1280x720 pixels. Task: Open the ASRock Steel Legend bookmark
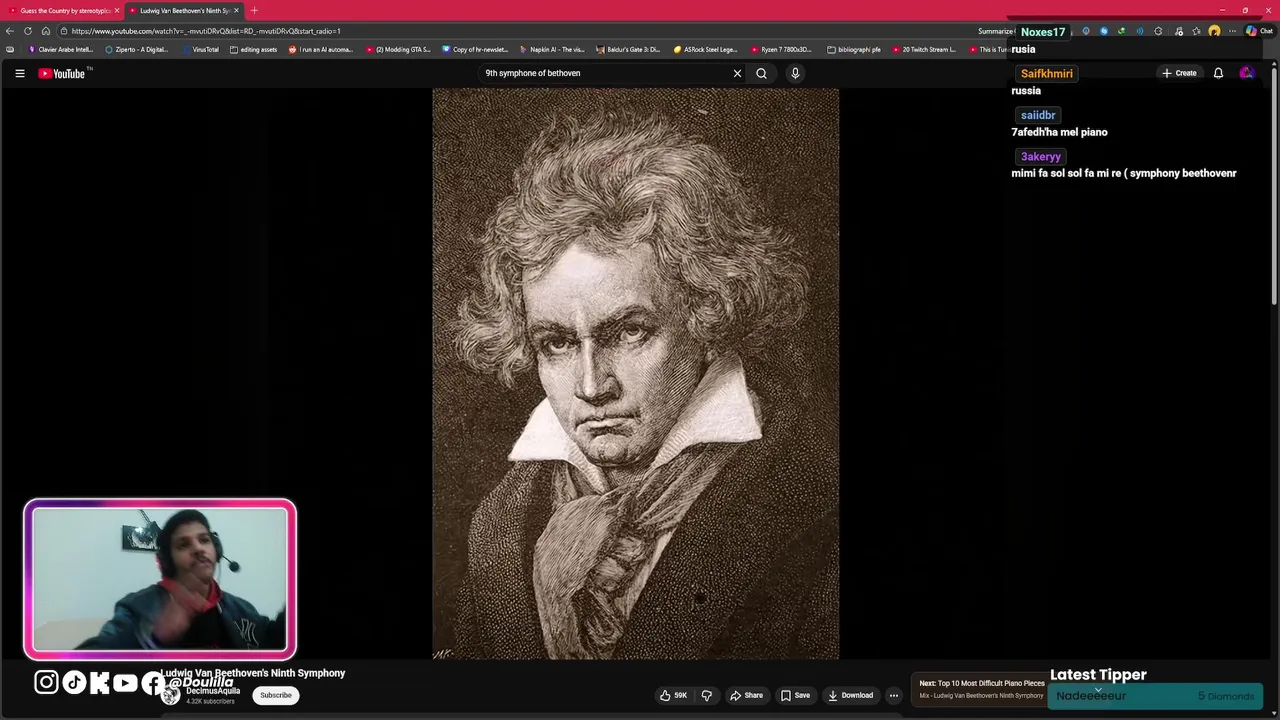click(x=705, y=49)
